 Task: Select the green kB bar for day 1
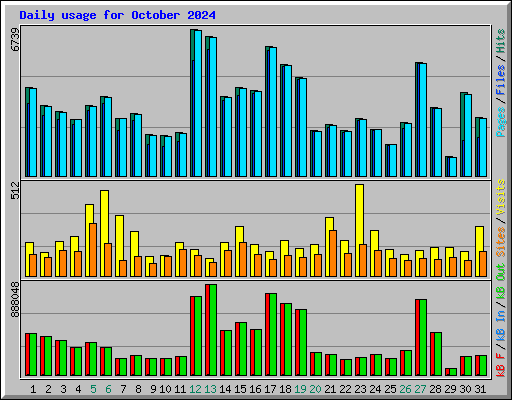point(33,354)
